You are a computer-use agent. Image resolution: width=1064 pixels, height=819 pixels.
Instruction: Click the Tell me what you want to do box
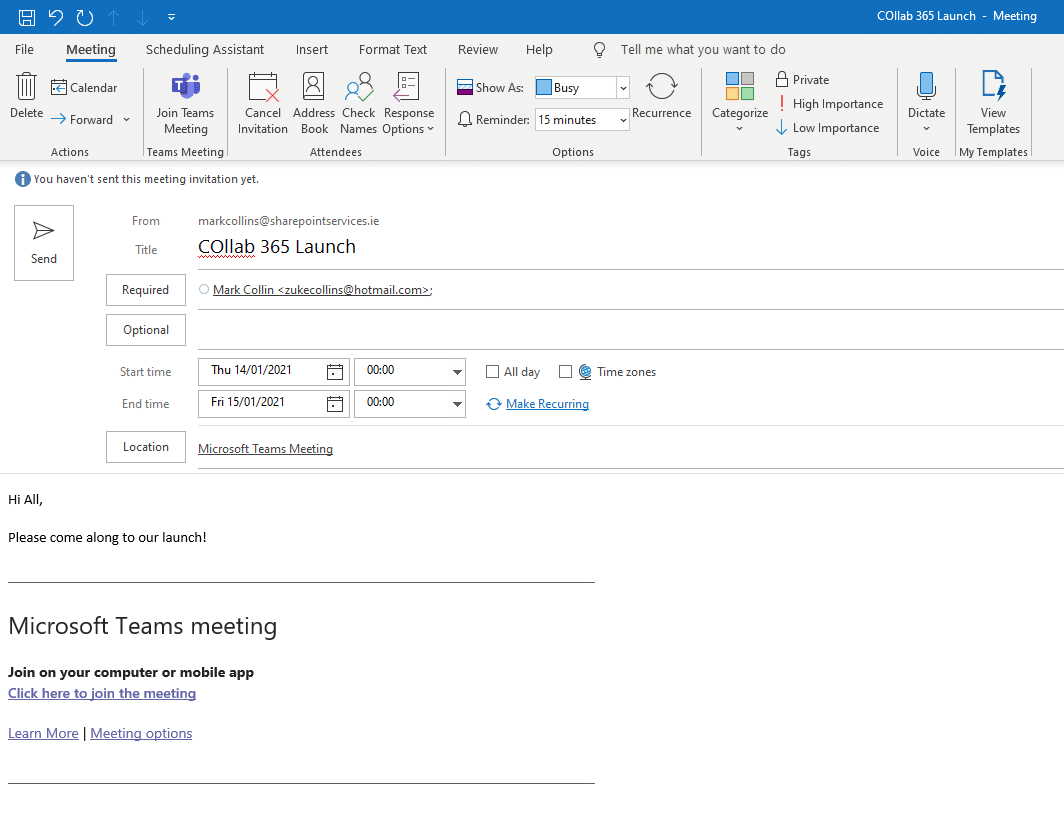click(703, 50)
